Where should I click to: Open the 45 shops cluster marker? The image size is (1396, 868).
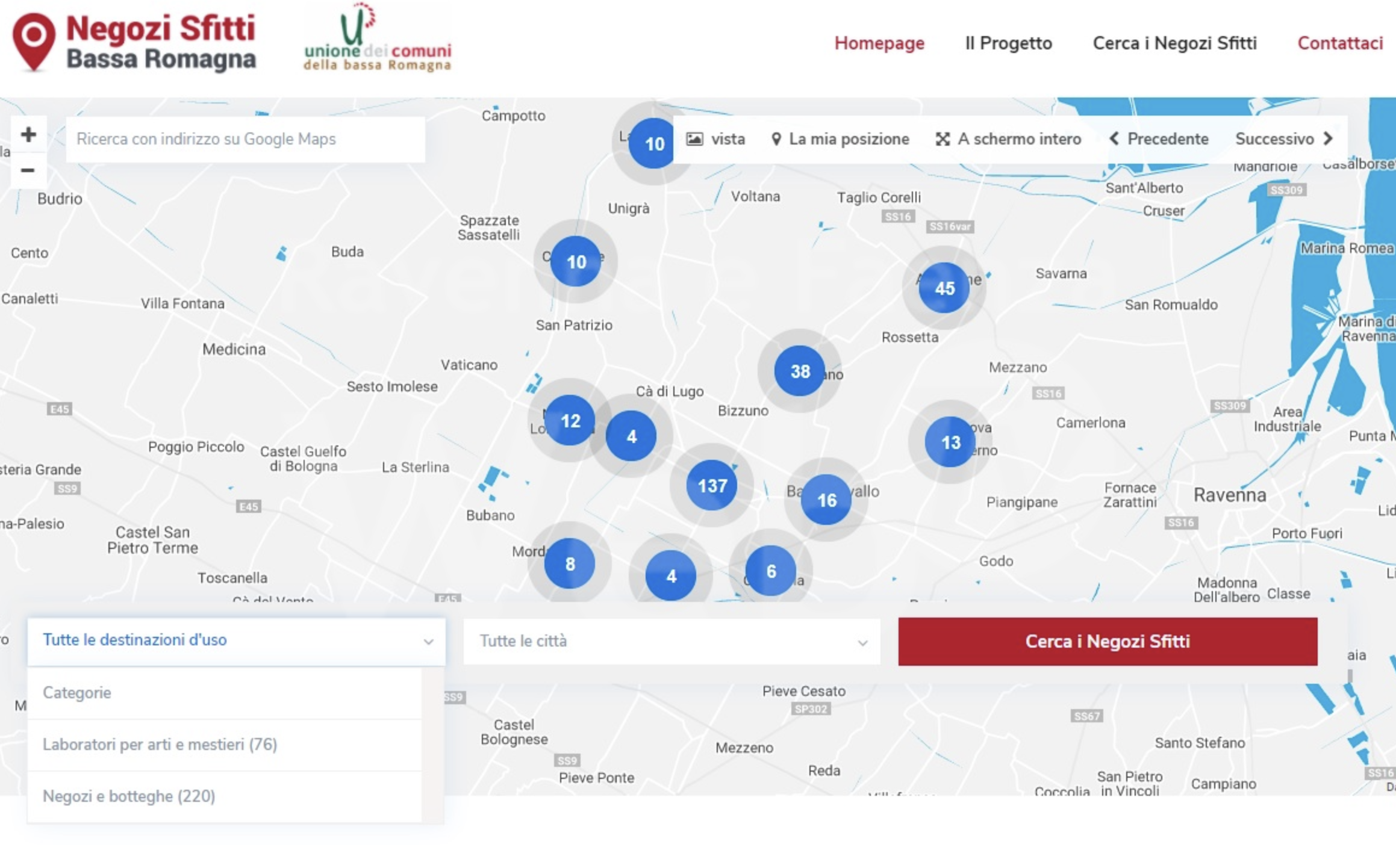(944, 288)
